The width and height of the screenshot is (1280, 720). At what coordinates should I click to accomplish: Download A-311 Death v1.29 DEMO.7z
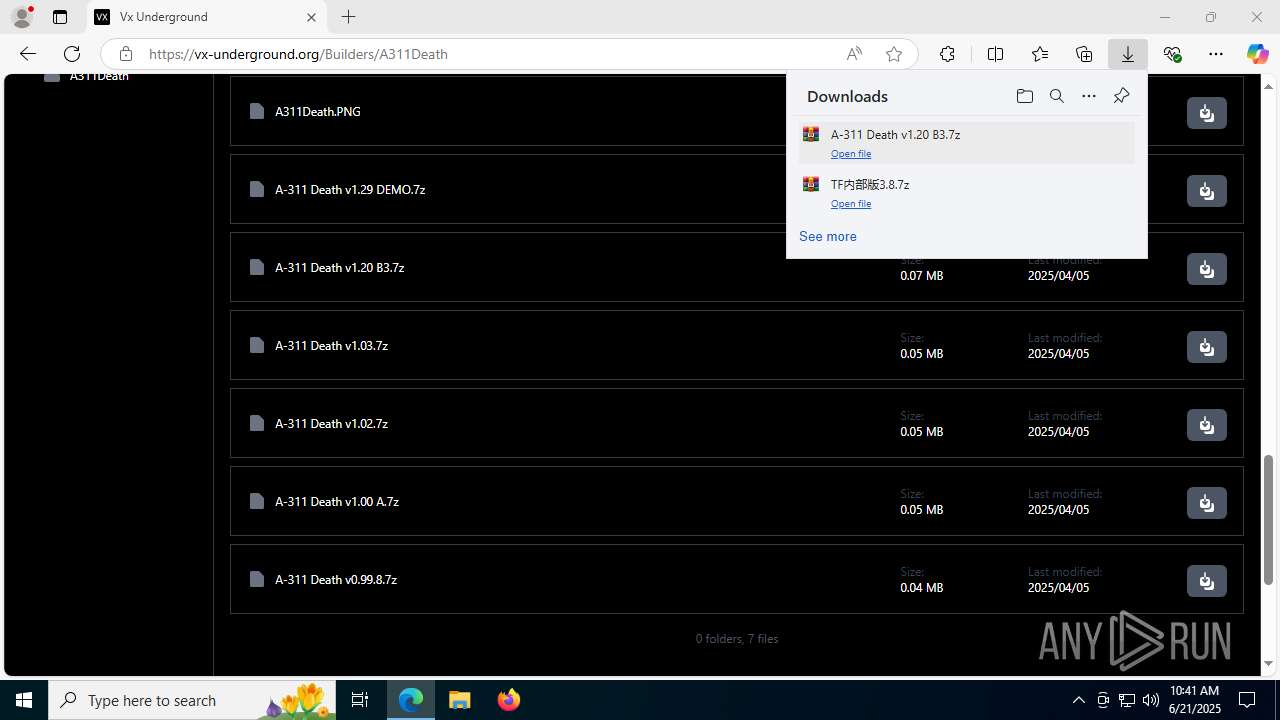click(1206, 191)
